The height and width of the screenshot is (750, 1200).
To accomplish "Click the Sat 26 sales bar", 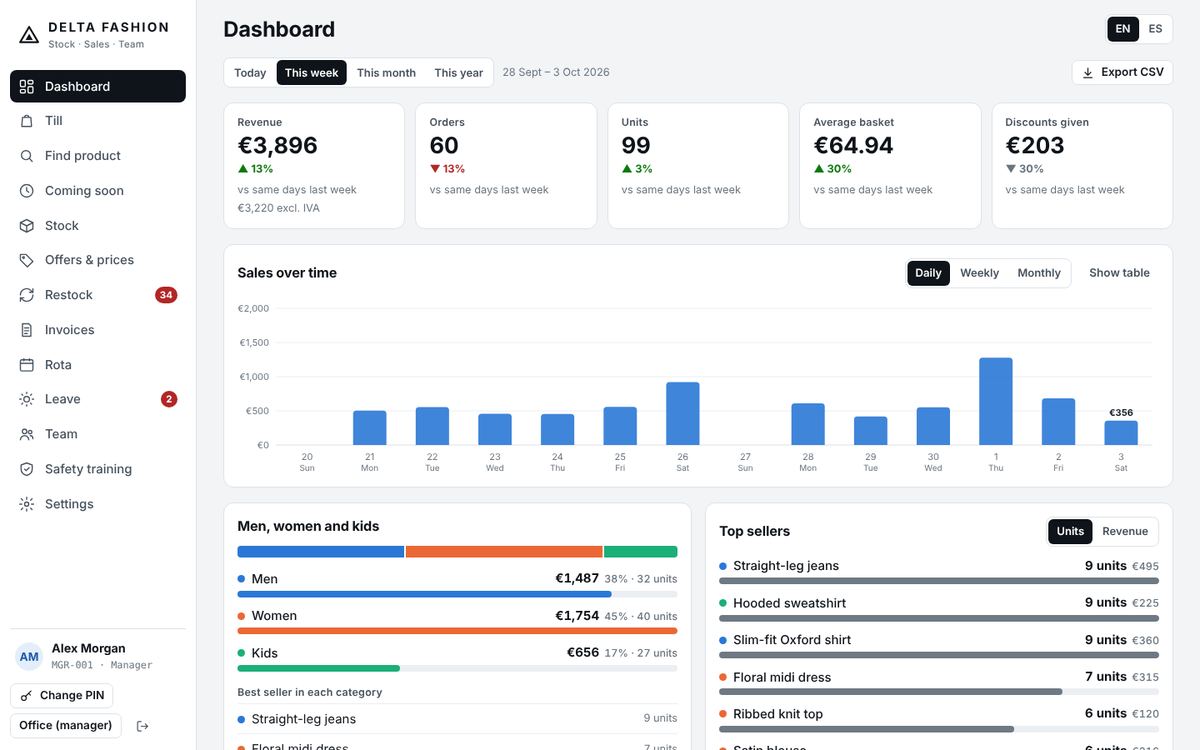I will [683, 413].
